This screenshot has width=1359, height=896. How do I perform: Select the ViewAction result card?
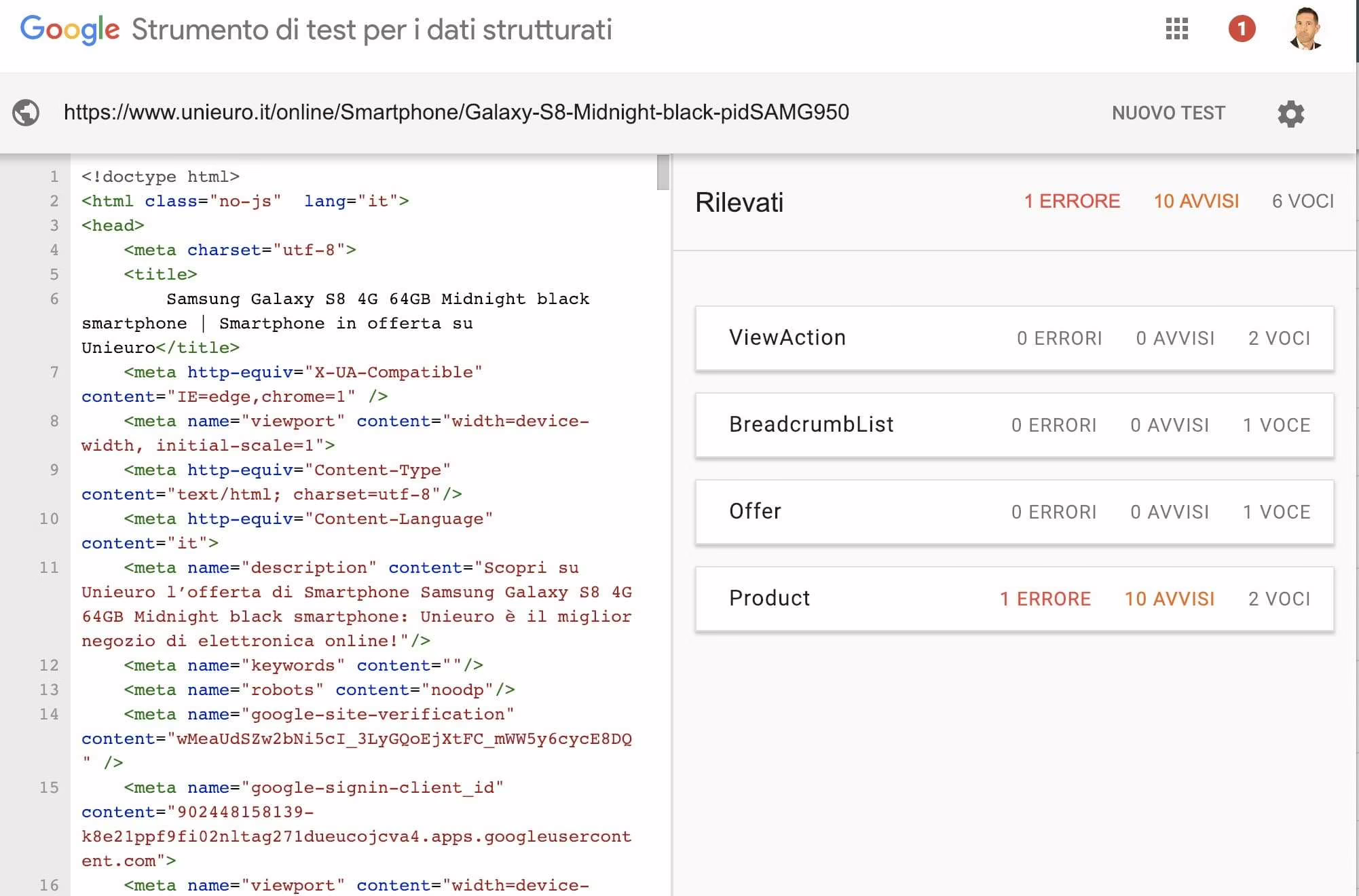787,337
